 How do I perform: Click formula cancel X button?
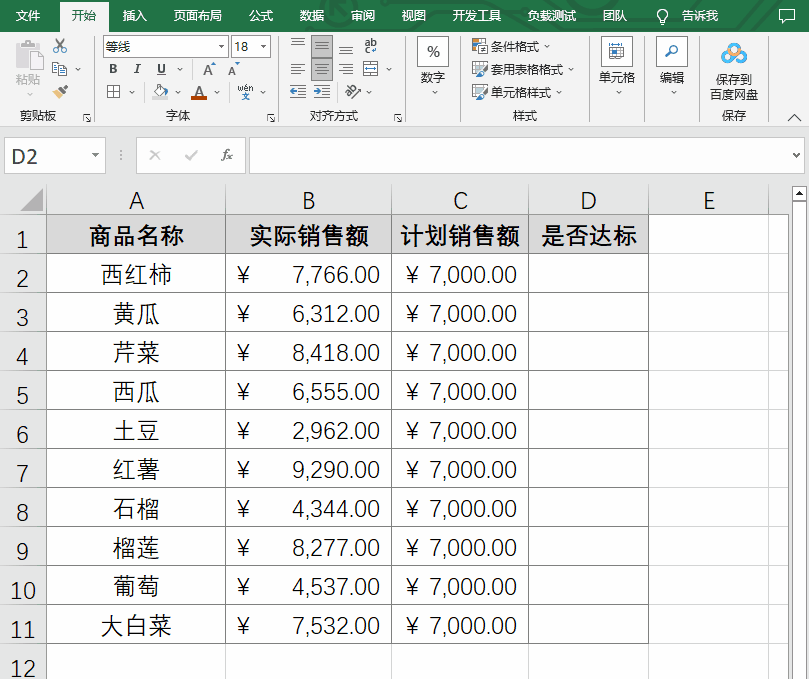(x=155, y=155)
